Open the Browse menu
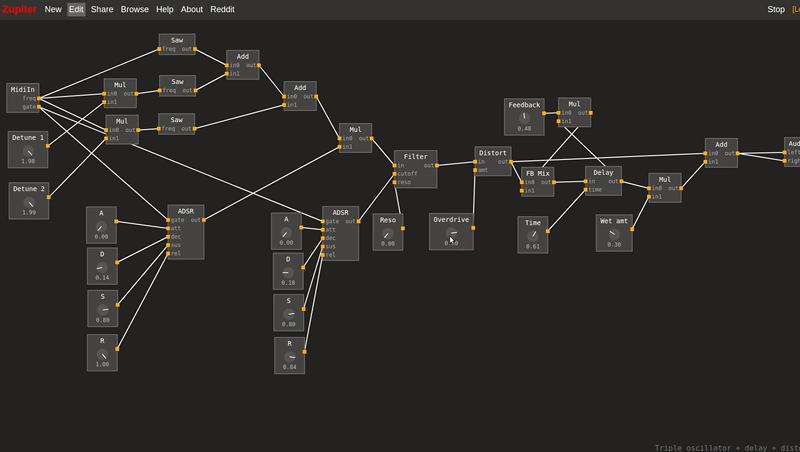800x452 pixels. 163,9
